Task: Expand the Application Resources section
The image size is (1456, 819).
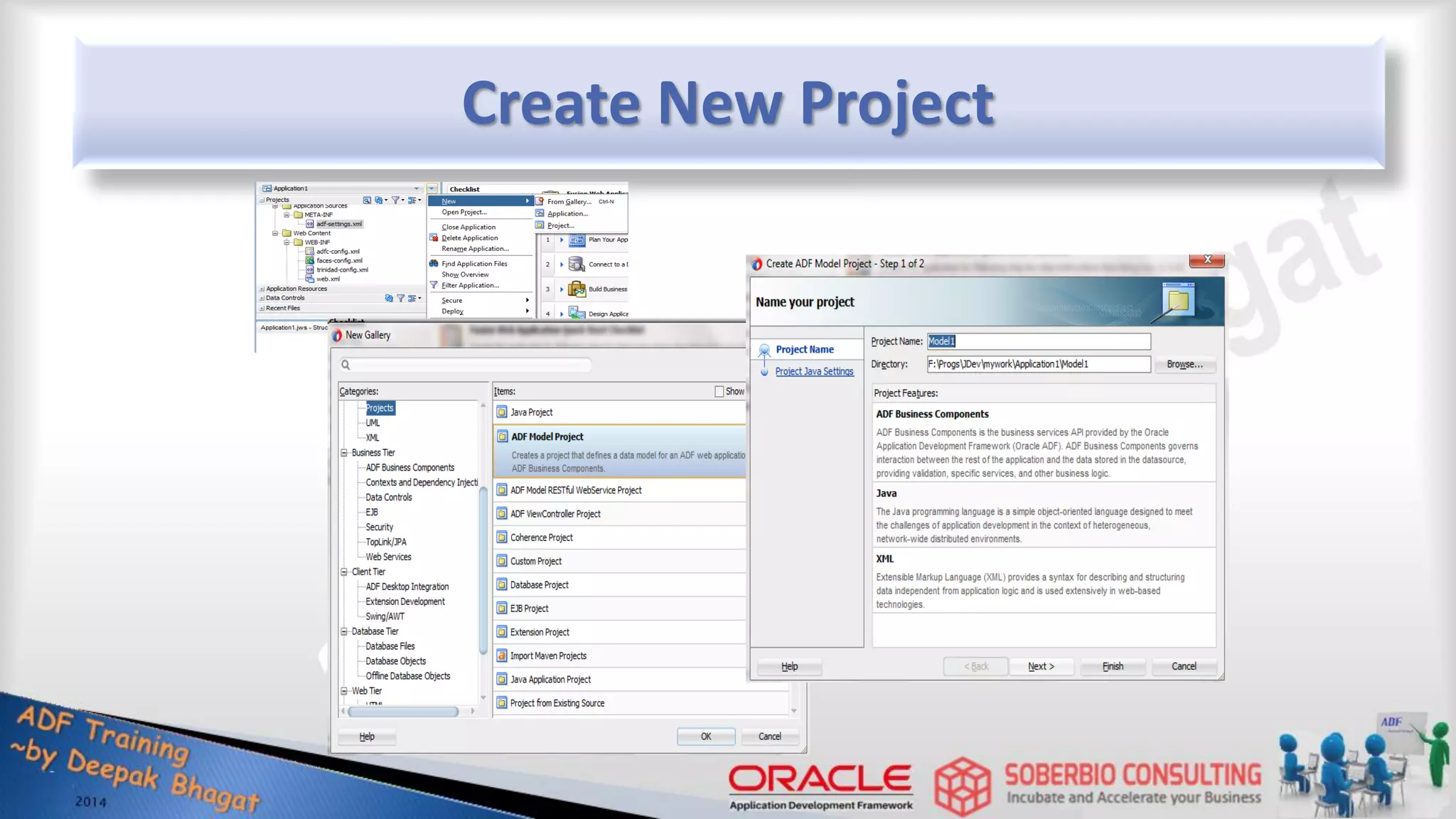Action: tap(262, 289)
